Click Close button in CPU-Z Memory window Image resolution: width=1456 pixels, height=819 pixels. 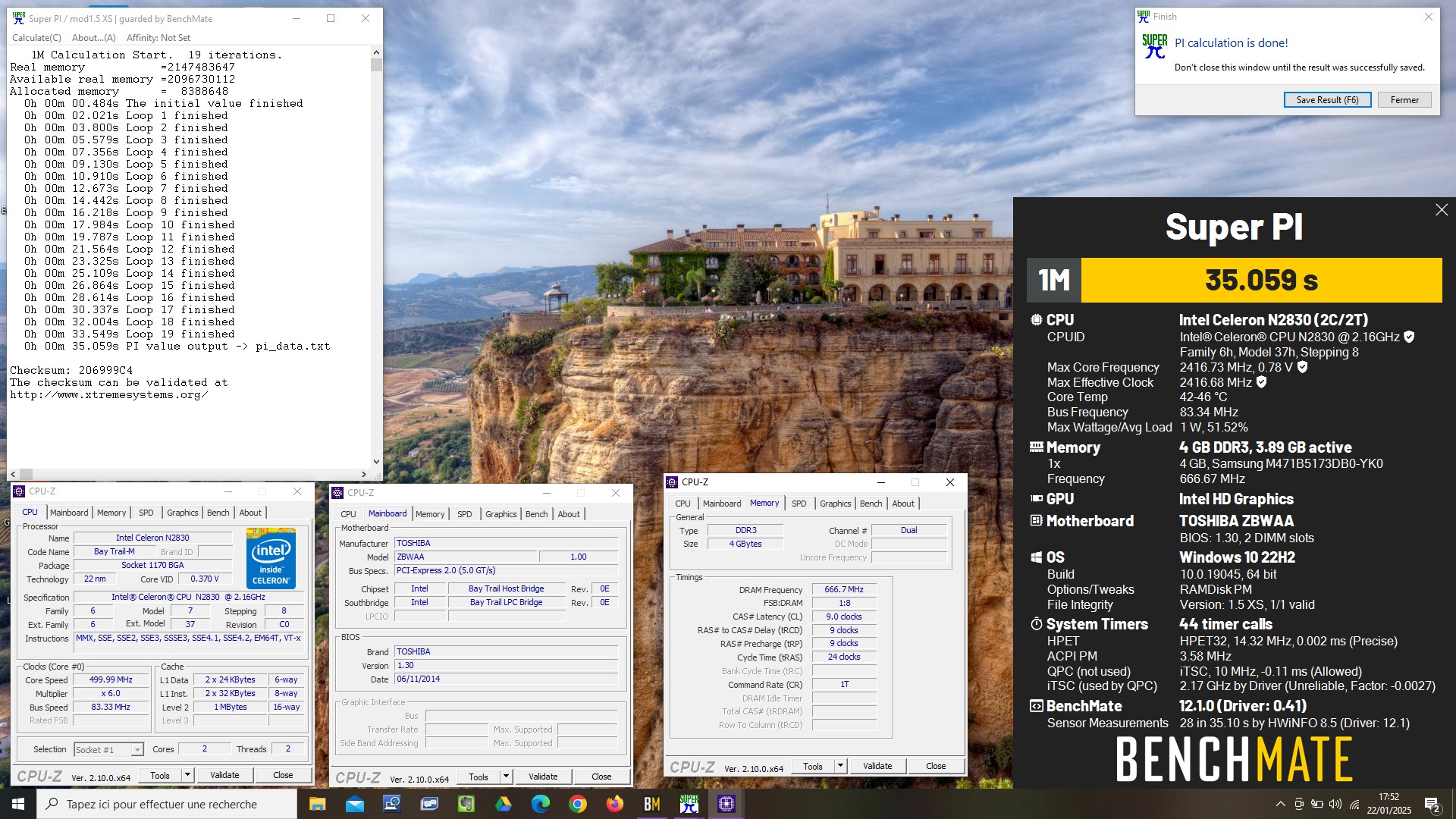click(x=936, y=766)
